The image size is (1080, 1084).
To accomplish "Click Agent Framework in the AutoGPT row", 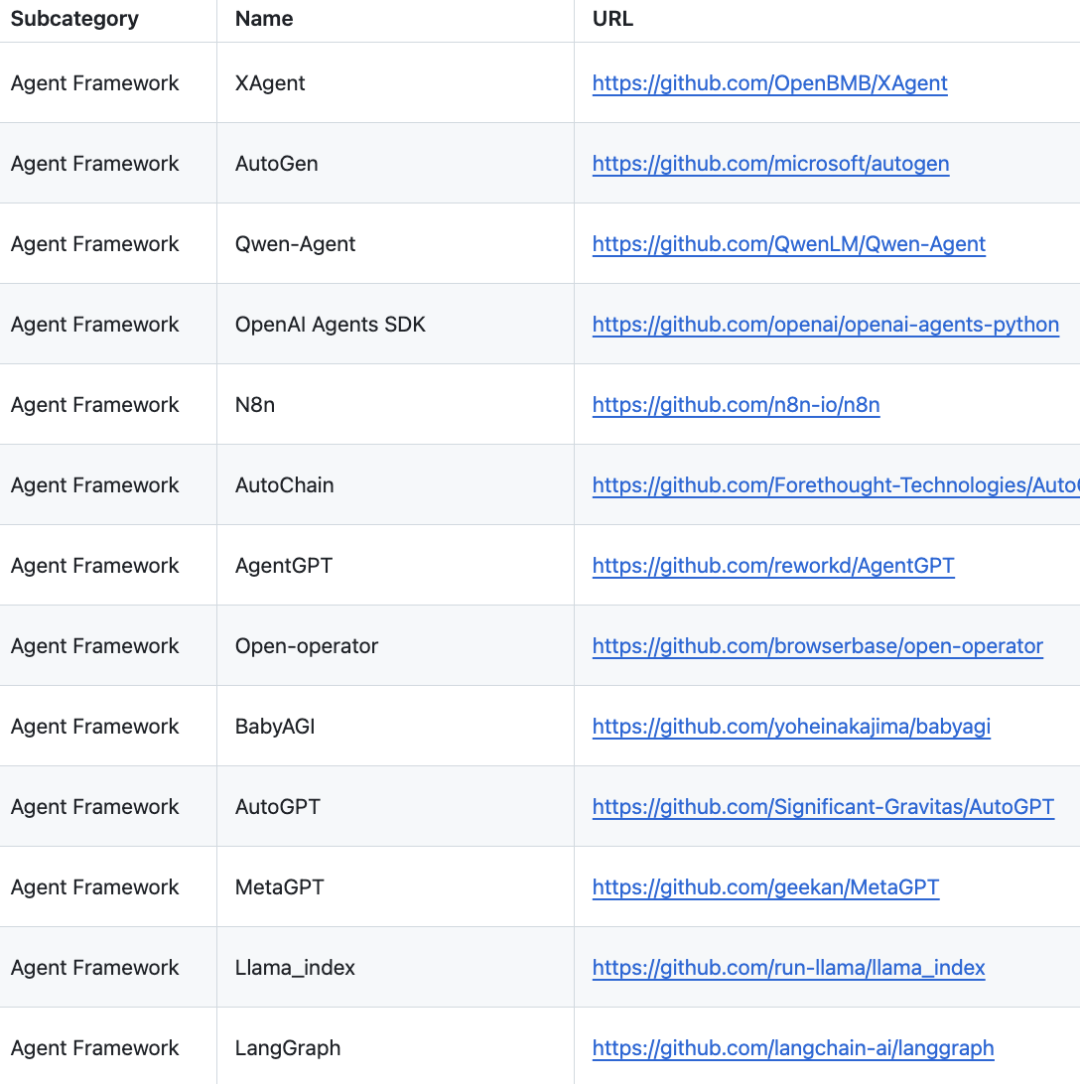I will [95, 807].
